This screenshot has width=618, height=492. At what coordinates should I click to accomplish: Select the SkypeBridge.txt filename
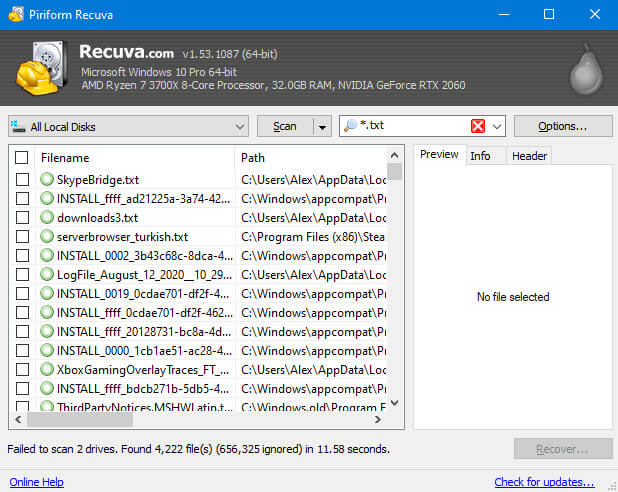tap(98, 180)
